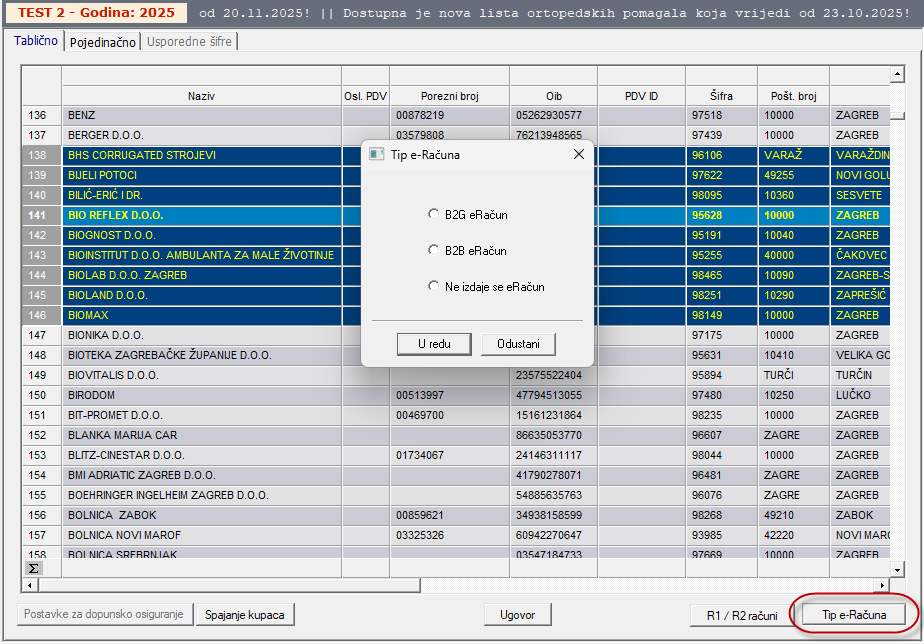
Task: Select the B2G eRačun radio option
Action: [433, 214]
